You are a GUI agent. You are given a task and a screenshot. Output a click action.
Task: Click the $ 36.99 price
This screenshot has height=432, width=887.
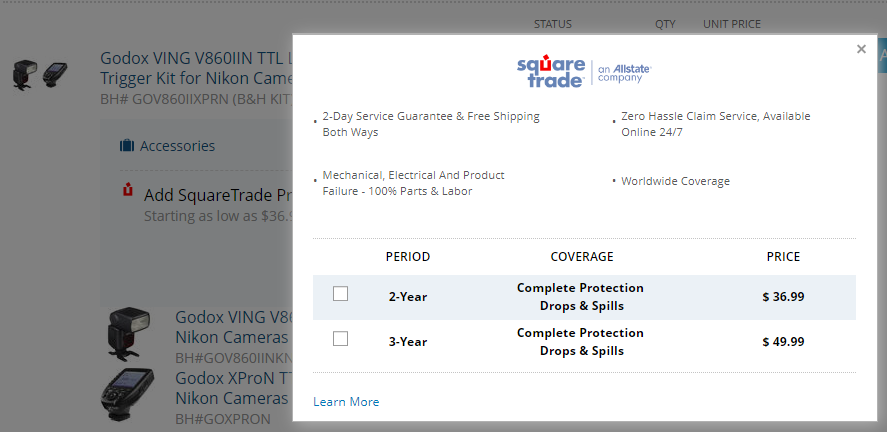(x=783, y=297)
